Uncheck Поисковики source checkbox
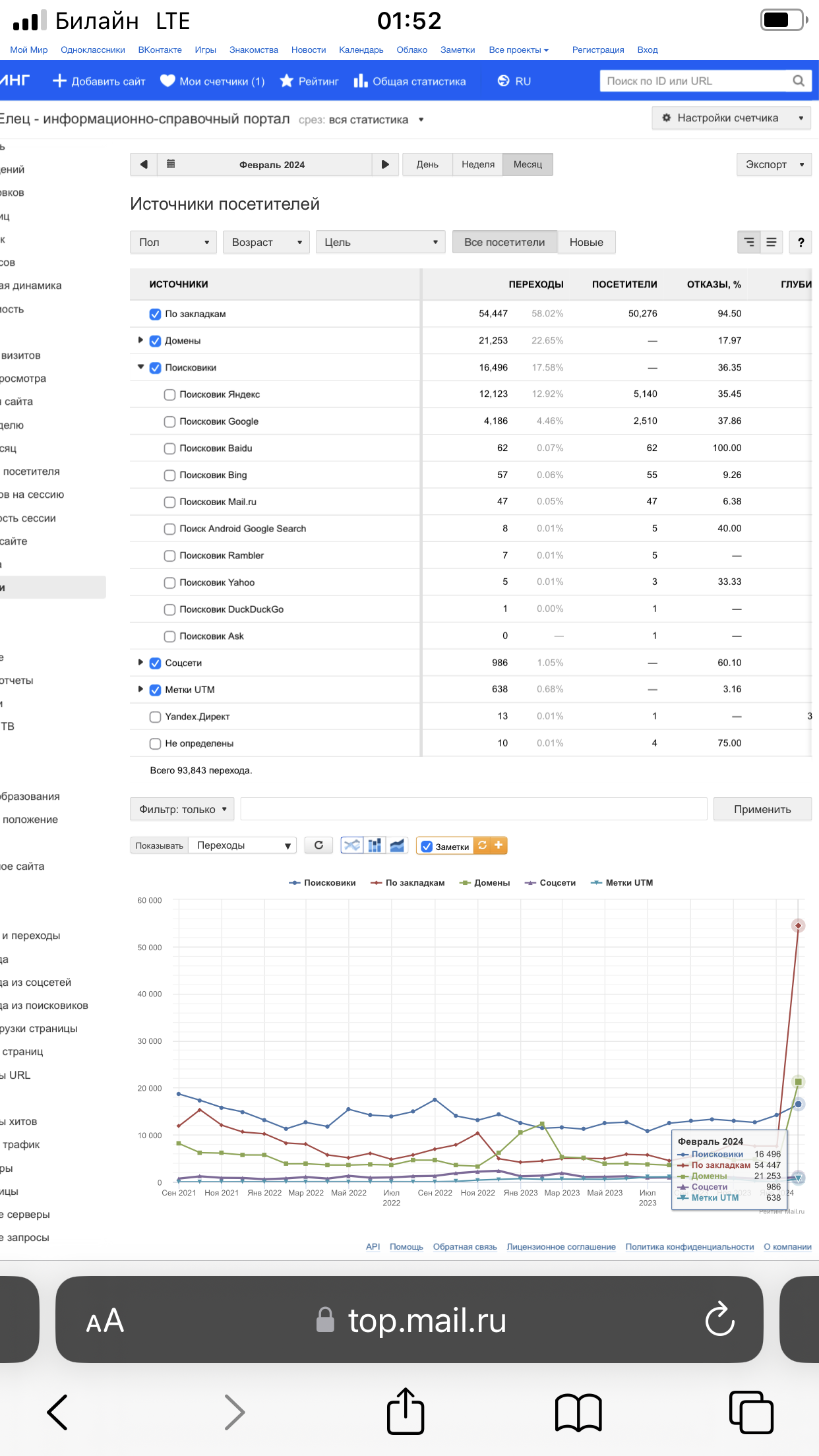 coord(156,368)
